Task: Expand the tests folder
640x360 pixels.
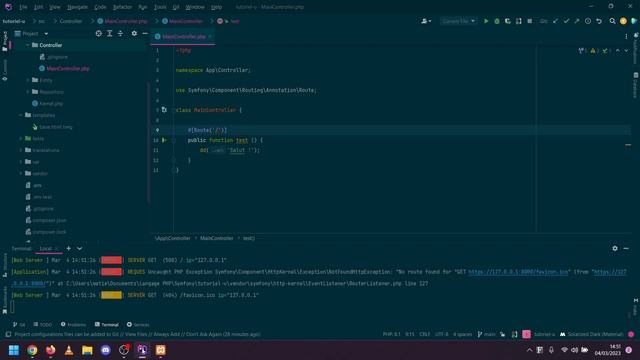Action: (21, 138)
